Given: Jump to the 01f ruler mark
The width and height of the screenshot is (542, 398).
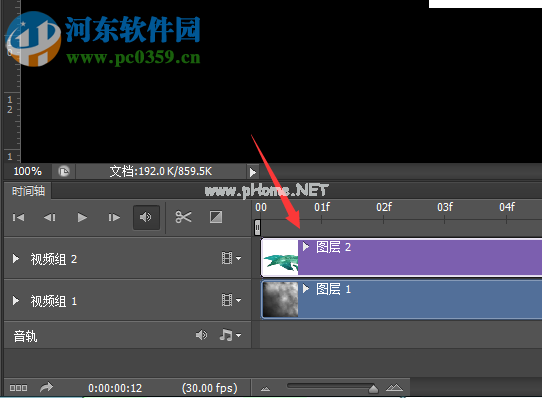Looking at the screenshot, I should click(322, 207).
